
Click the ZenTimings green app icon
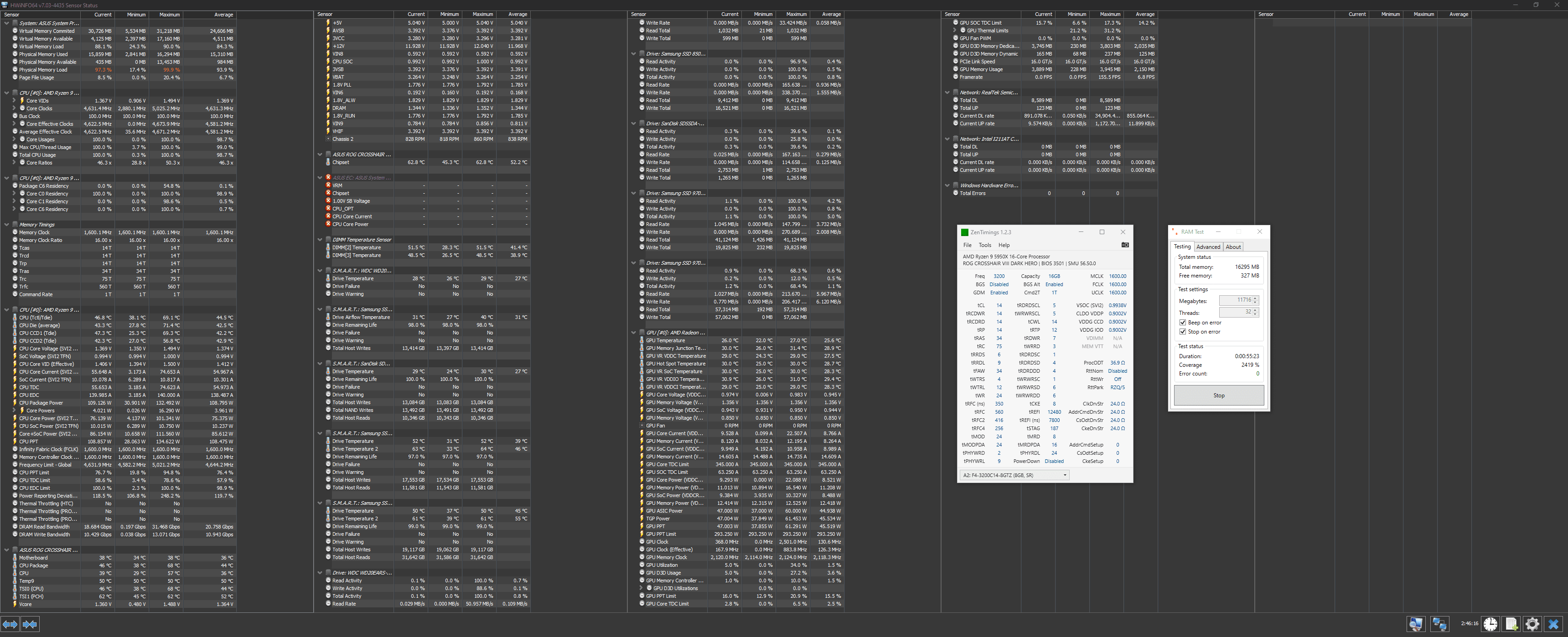964,232
